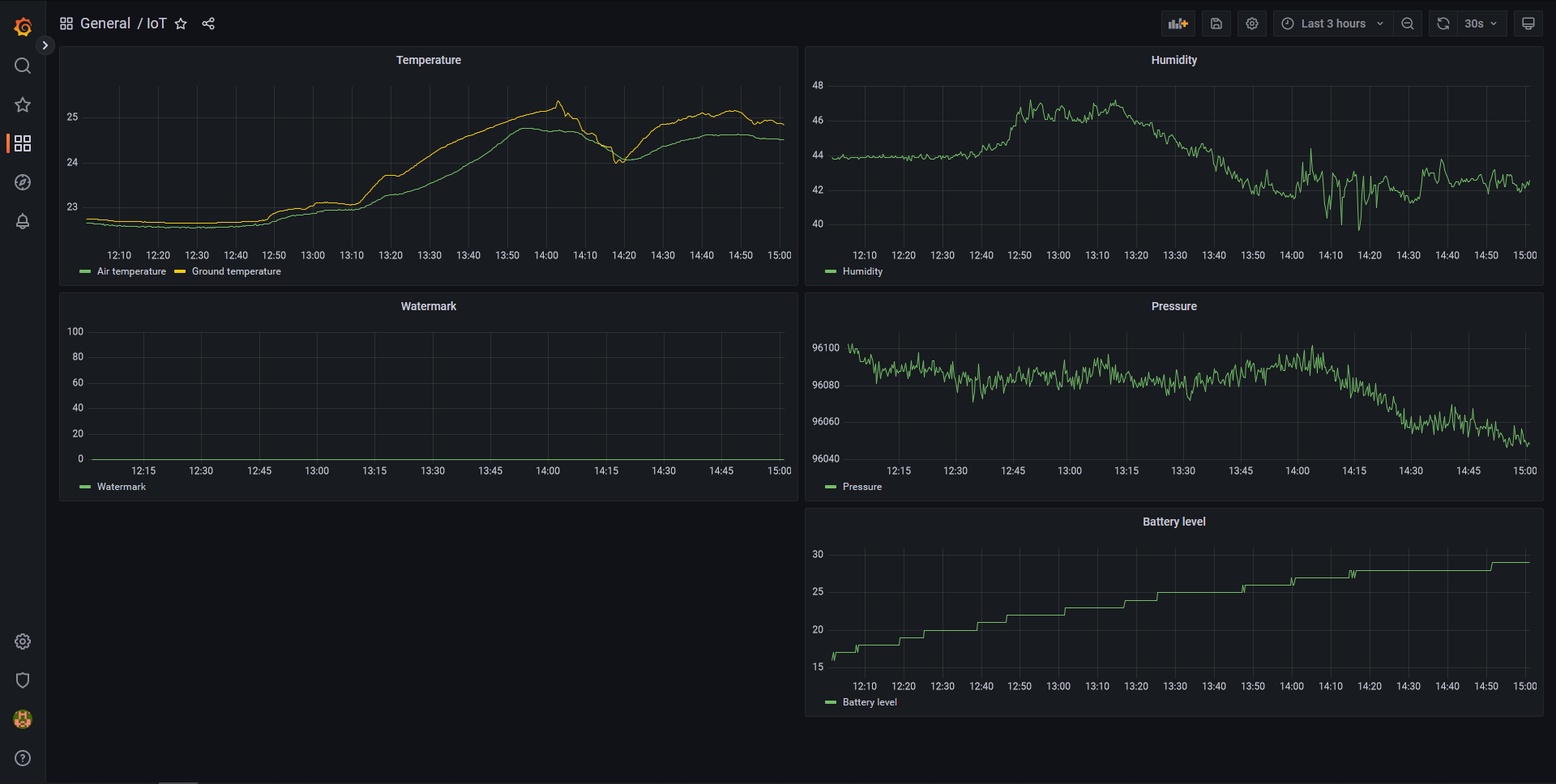Image resolution: width=1556 pixels, height=784 pixels.
Task: Open the Last 3 hours time picker
Action: 1333,23
